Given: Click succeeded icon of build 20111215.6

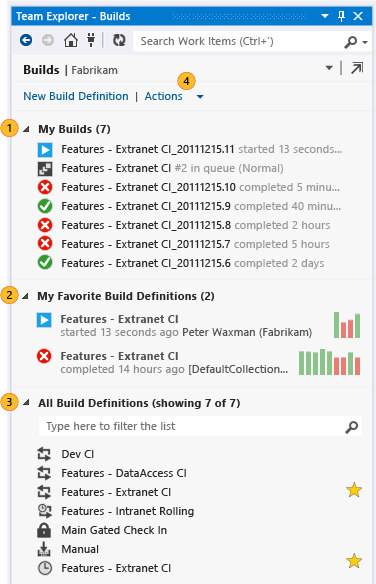Looking at the screenshot, I should point(45,262).
